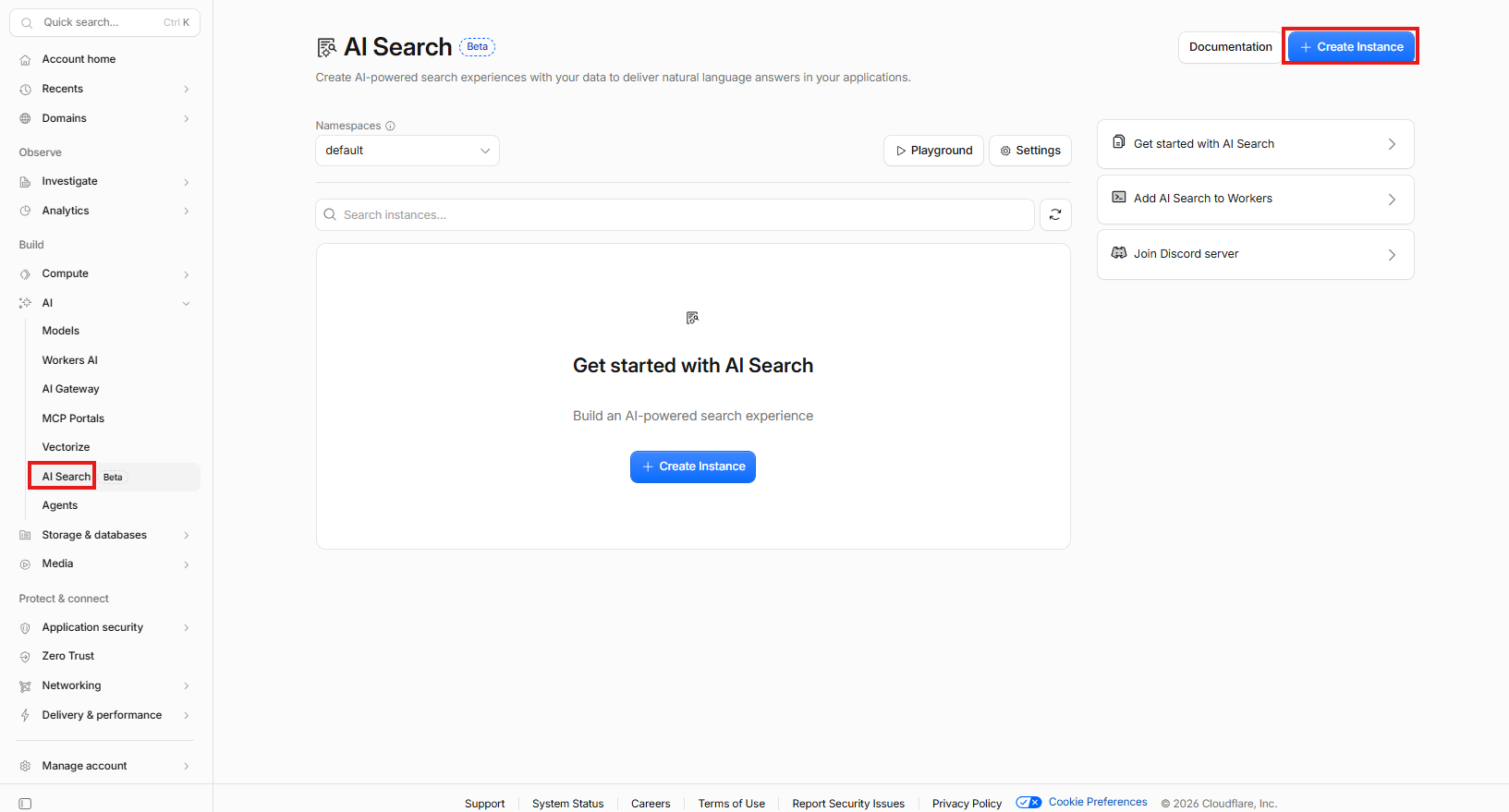
Task: Click the Documentation button
Action: (1230, 47)
